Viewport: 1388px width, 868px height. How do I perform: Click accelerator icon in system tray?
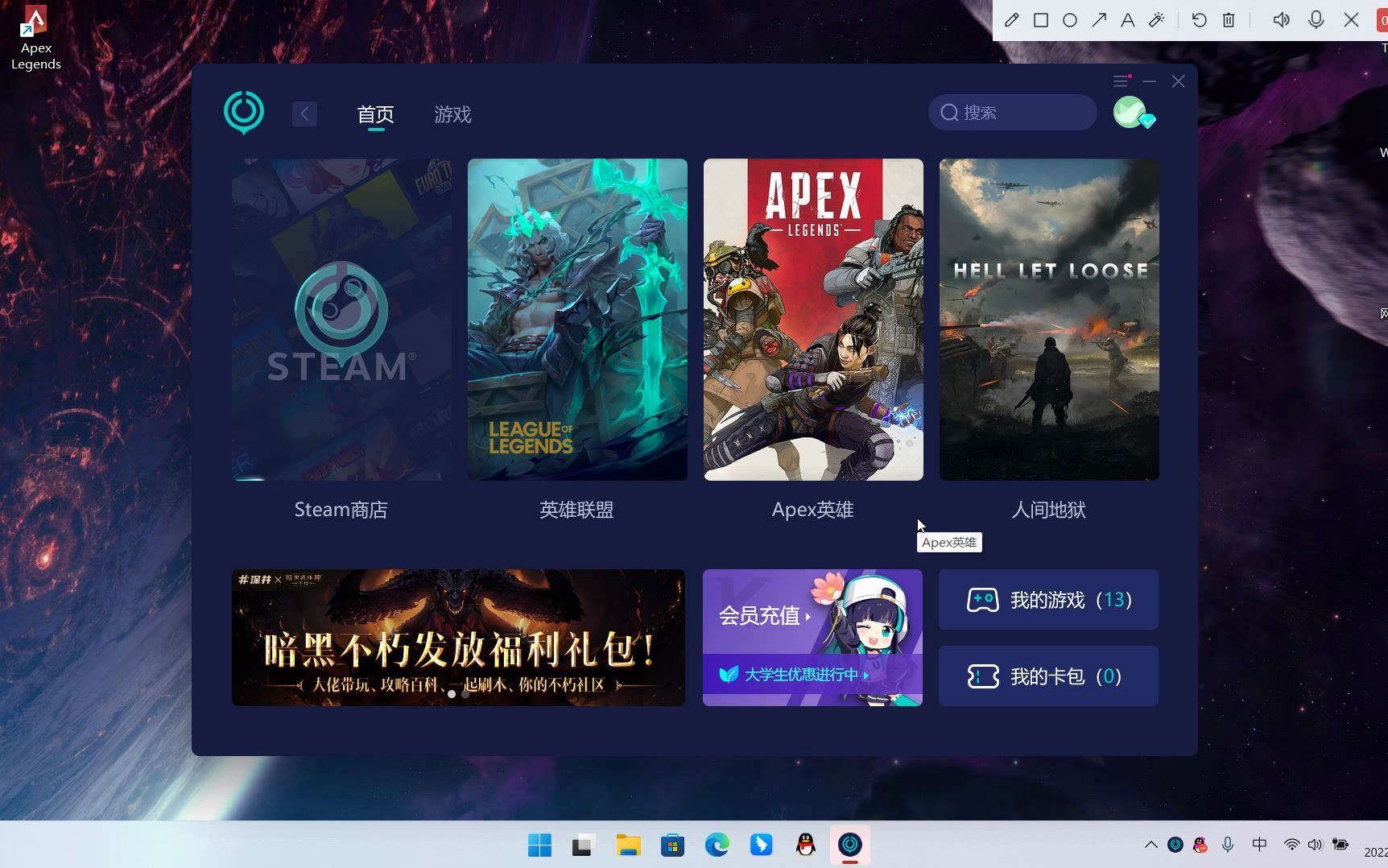click(1175, 845)
